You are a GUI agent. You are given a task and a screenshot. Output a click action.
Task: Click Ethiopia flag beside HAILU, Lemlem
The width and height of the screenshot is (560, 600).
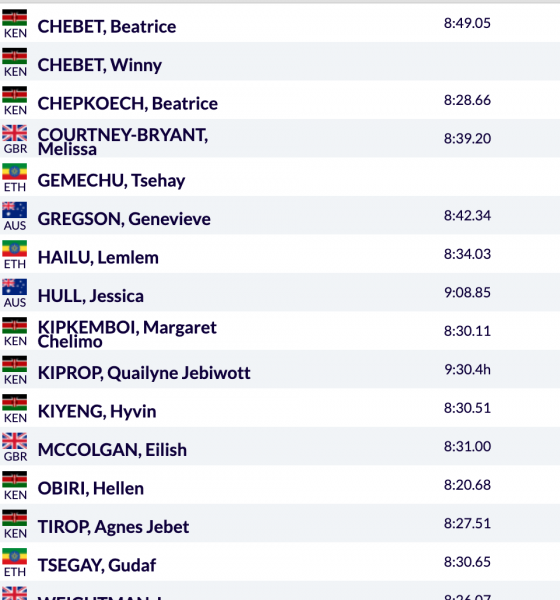click(x=15, y=249)
